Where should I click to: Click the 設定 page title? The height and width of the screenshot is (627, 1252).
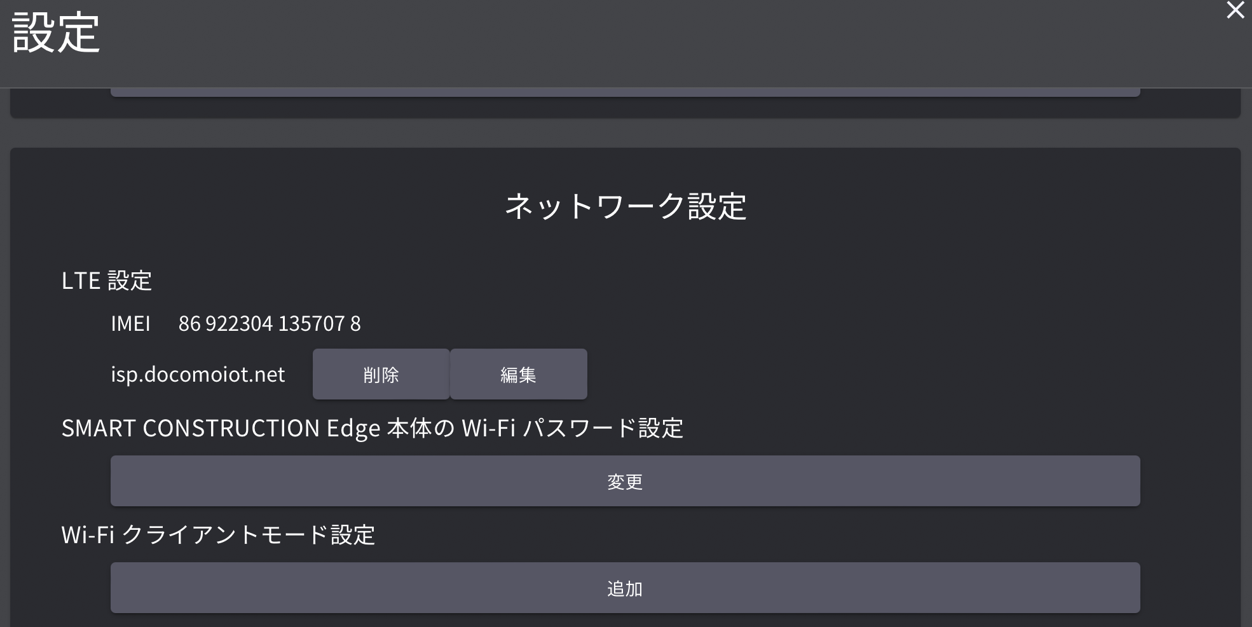(x=56, y=33)
